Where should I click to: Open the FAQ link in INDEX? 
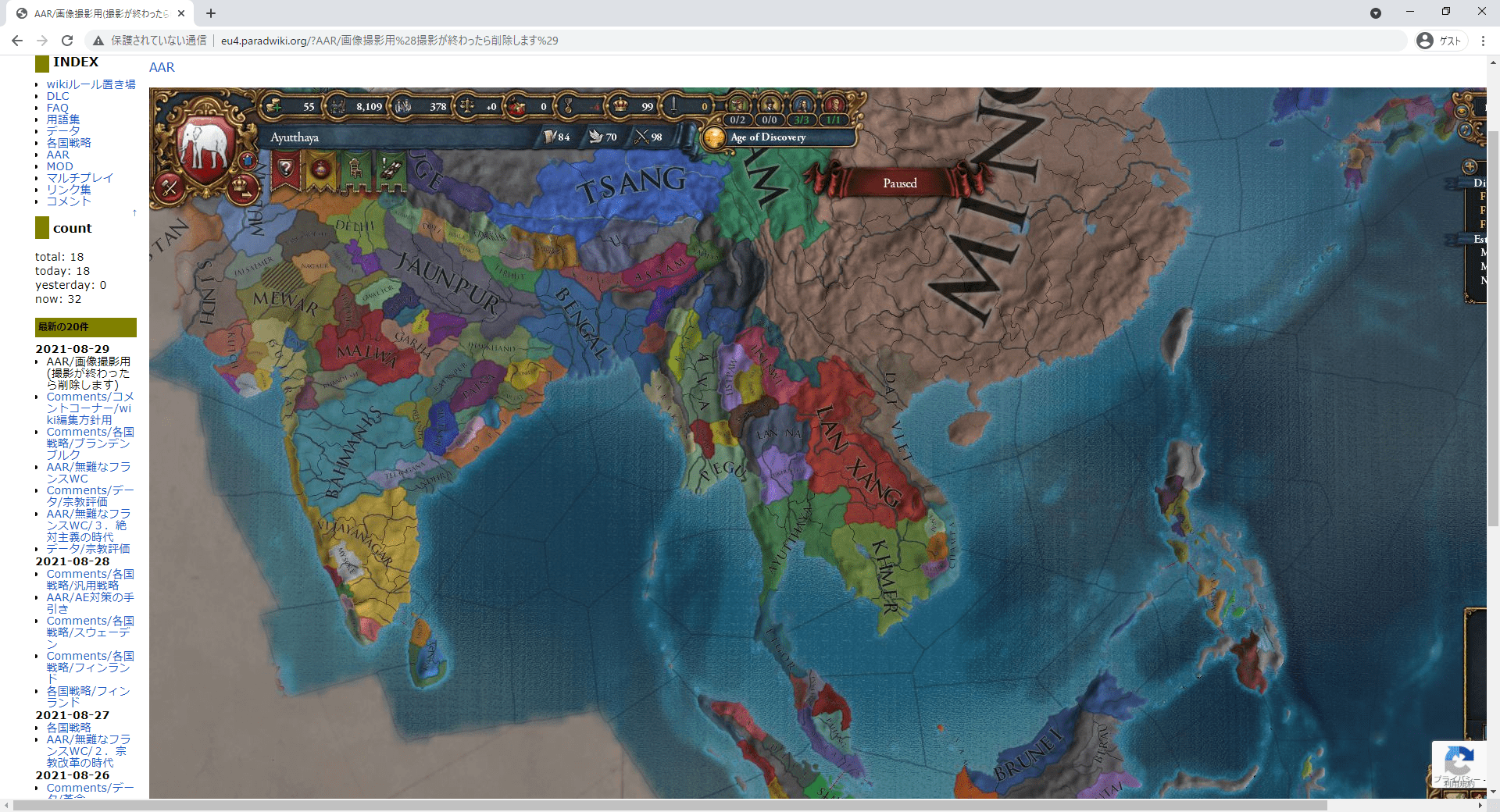57,108
